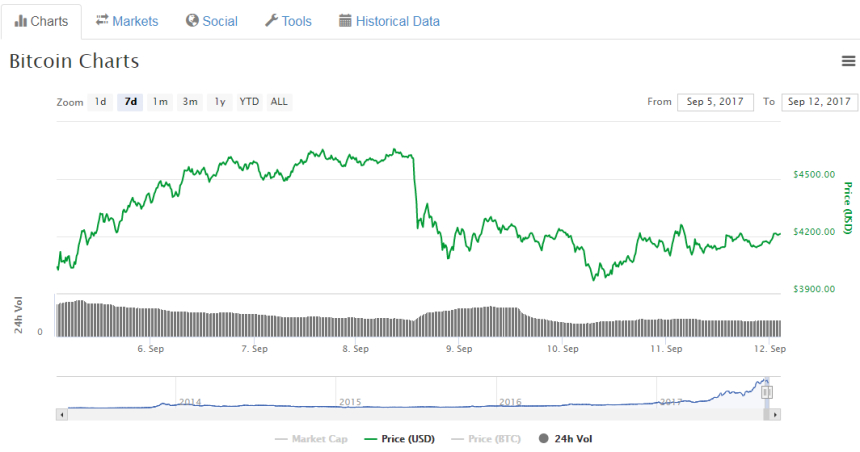The height and width of the screenshot is (452, 860).
Task: Open the Social tab
Action: tap(212, 21)
